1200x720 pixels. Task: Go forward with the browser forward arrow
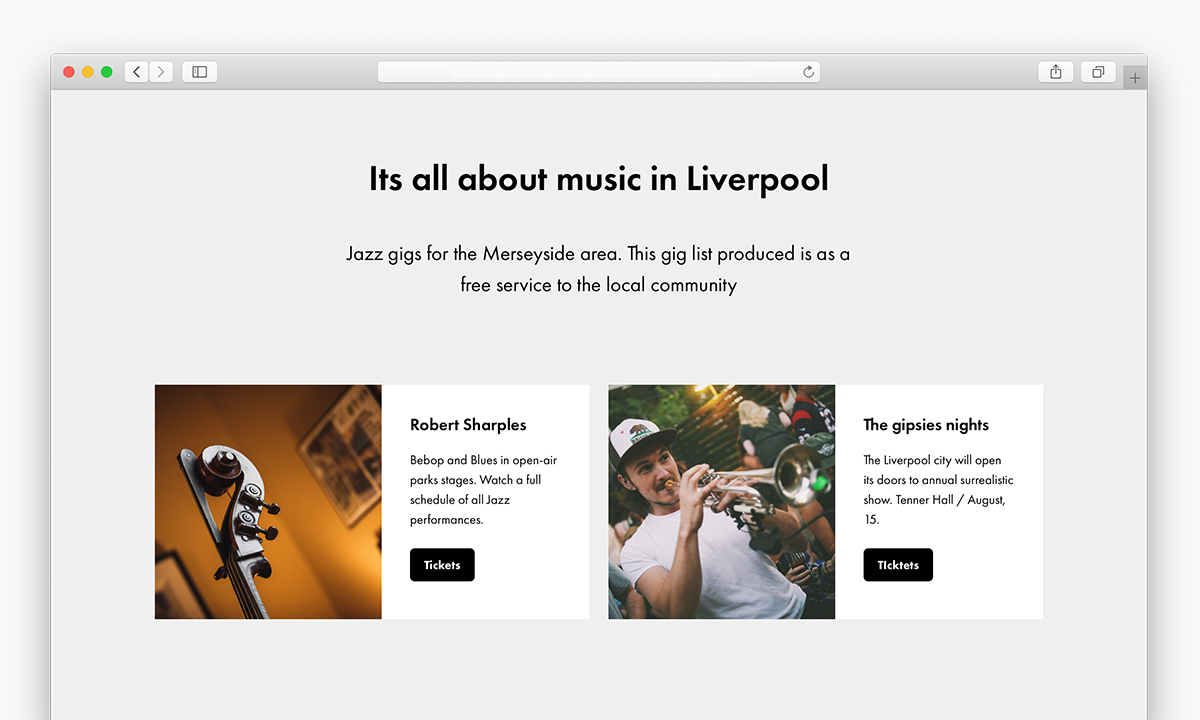[x=161, y=72]
